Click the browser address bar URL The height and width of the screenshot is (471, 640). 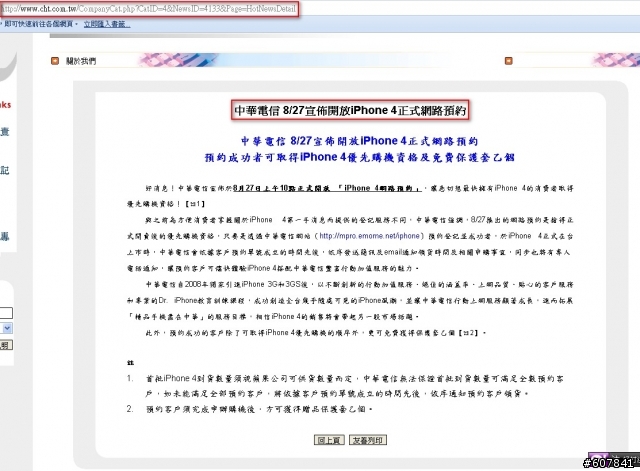pyautogui.click(x=149, y=9)
